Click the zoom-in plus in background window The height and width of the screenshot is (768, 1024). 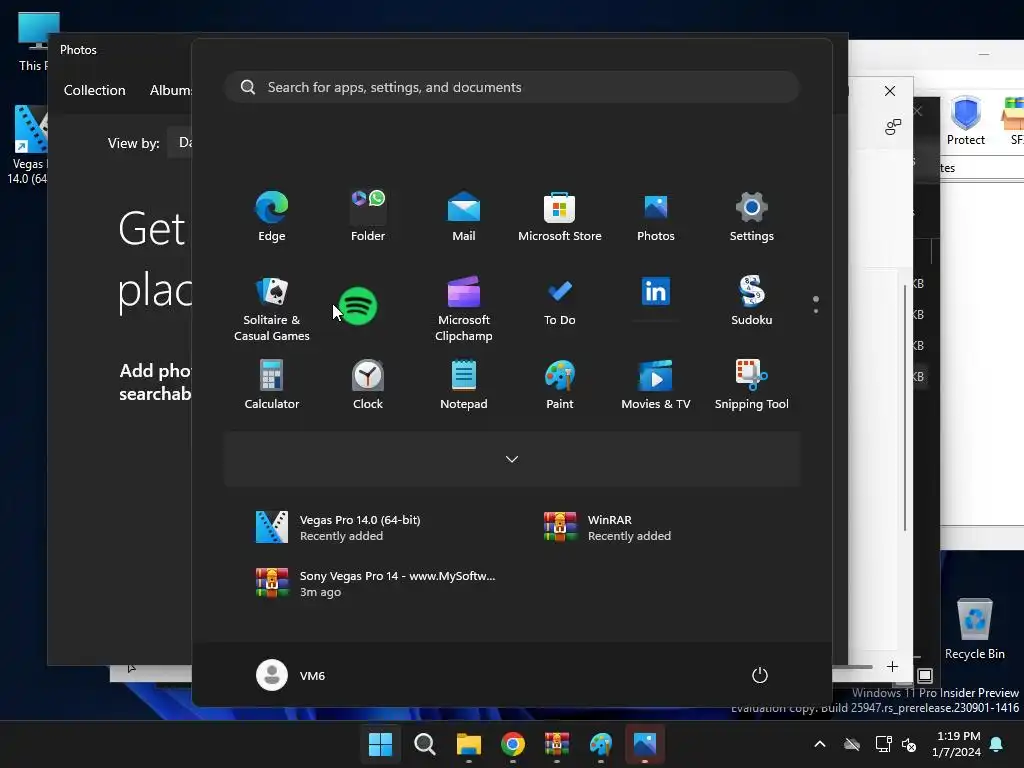892,667
